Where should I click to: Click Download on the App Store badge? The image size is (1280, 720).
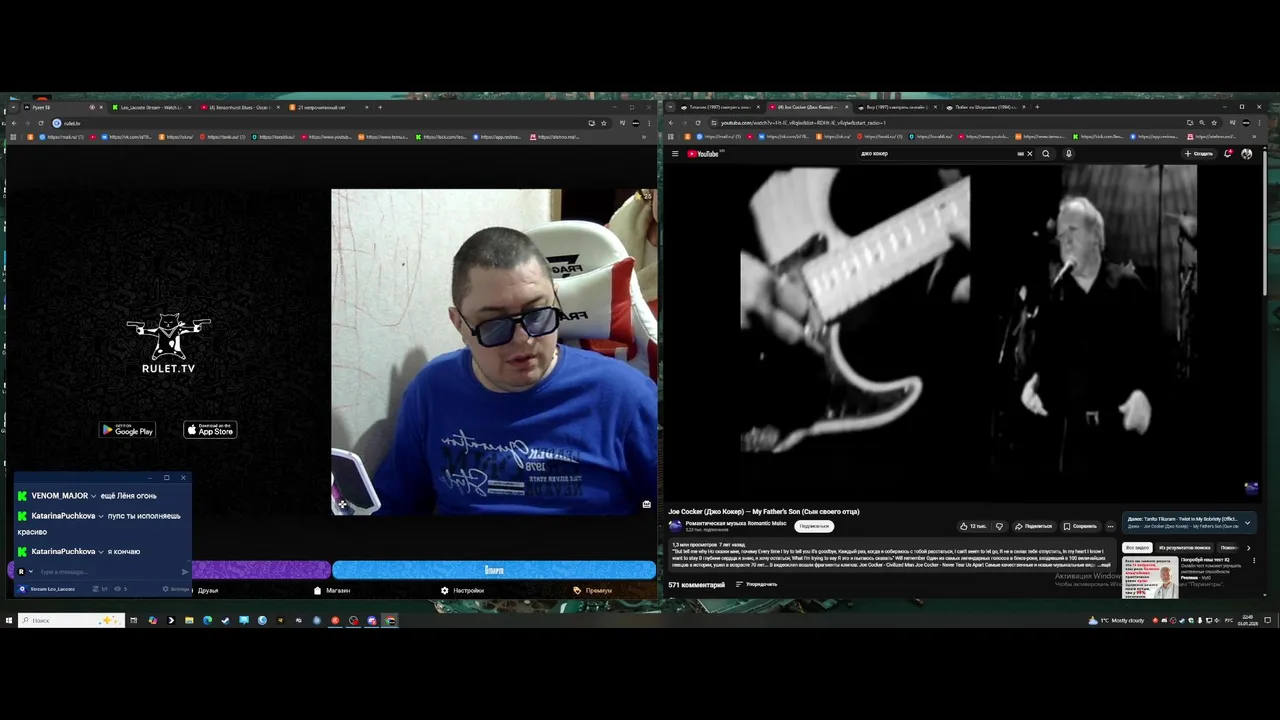coord(210,430)
